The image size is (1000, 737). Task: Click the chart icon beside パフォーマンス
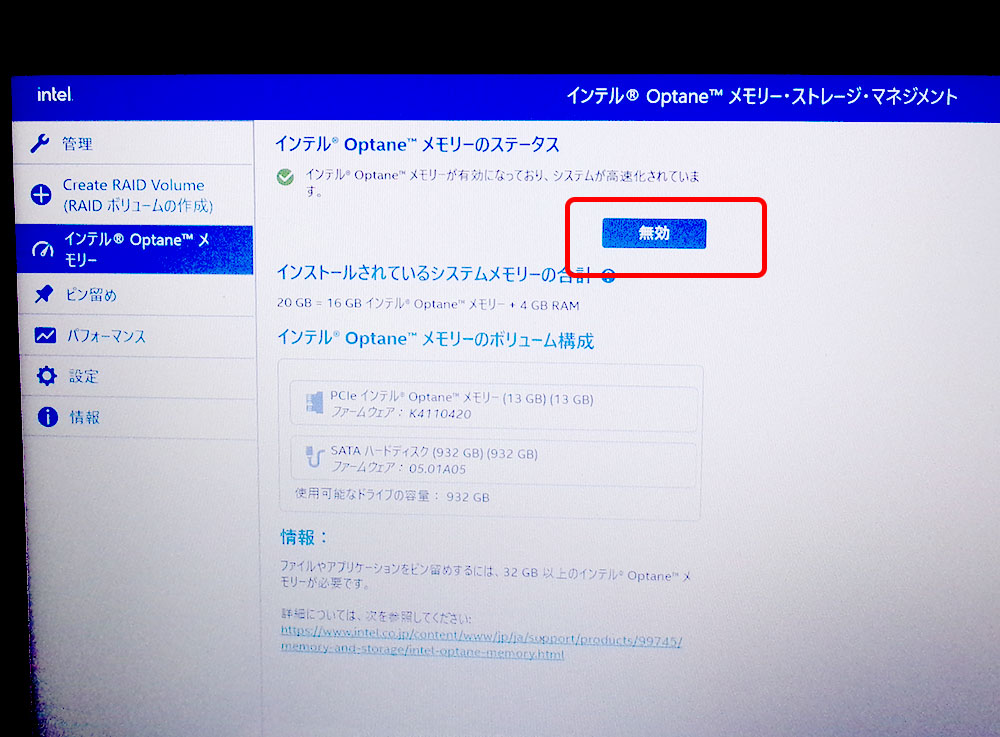pos(45,336)
